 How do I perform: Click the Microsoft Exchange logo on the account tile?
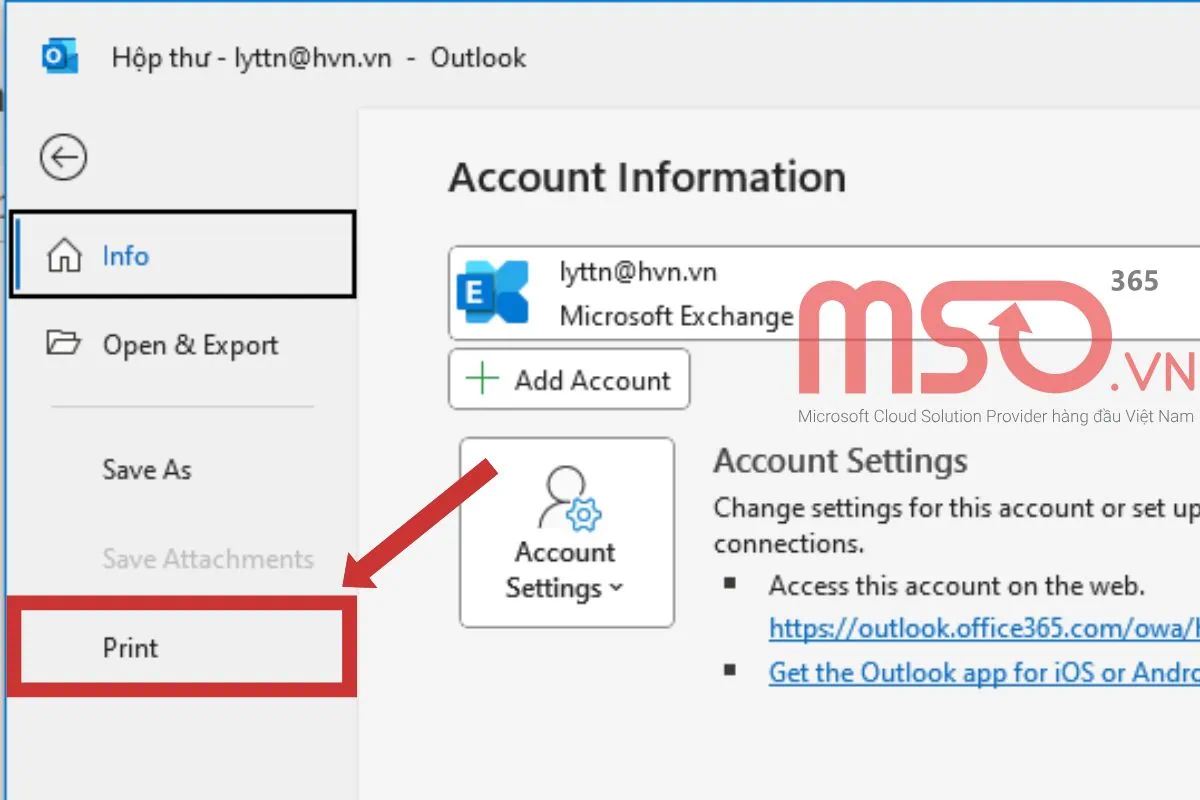pos(491,292)
